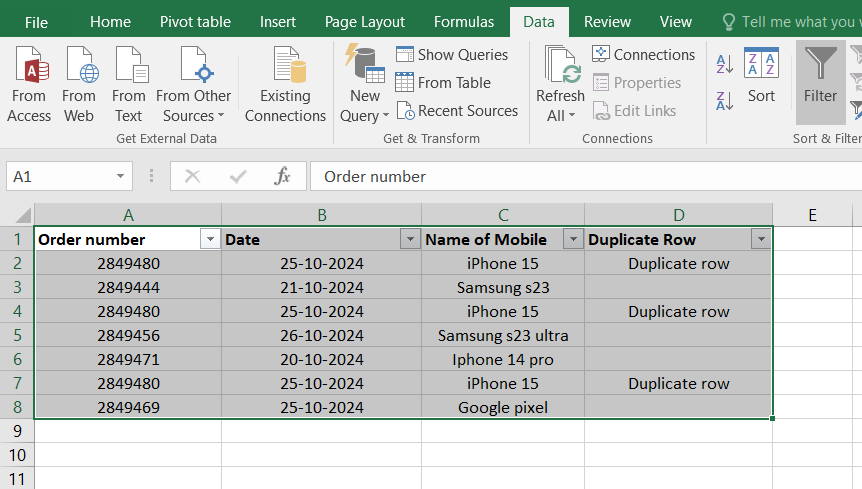Click iPhone 15 cell in row 4
The height and width of the screenshot is (489, 862).
click(503, 312)
